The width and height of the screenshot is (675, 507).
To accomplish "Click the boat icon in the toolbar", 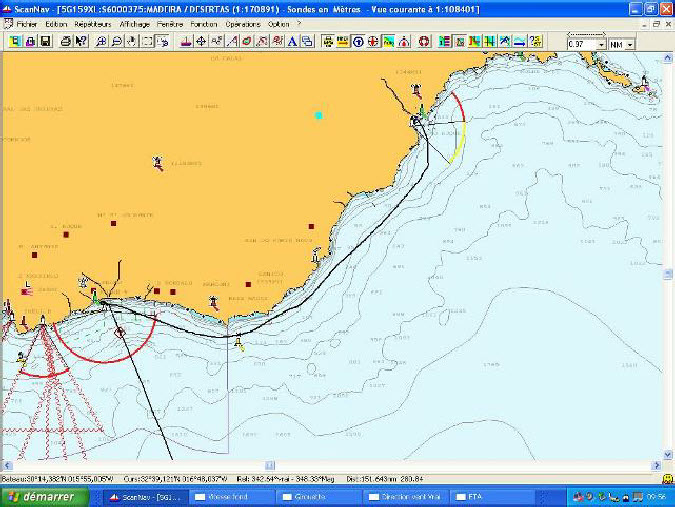I will point(186,41).
